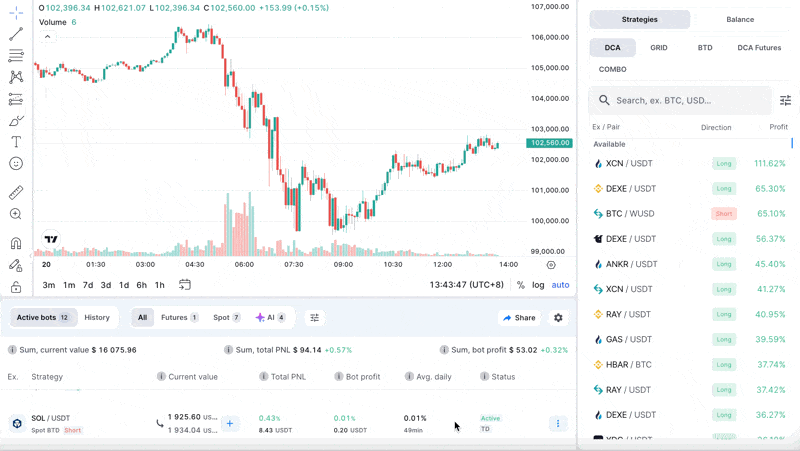Select the ruler measure tool
The width and height of the screenshot is (800, 451).
(16, 193)
